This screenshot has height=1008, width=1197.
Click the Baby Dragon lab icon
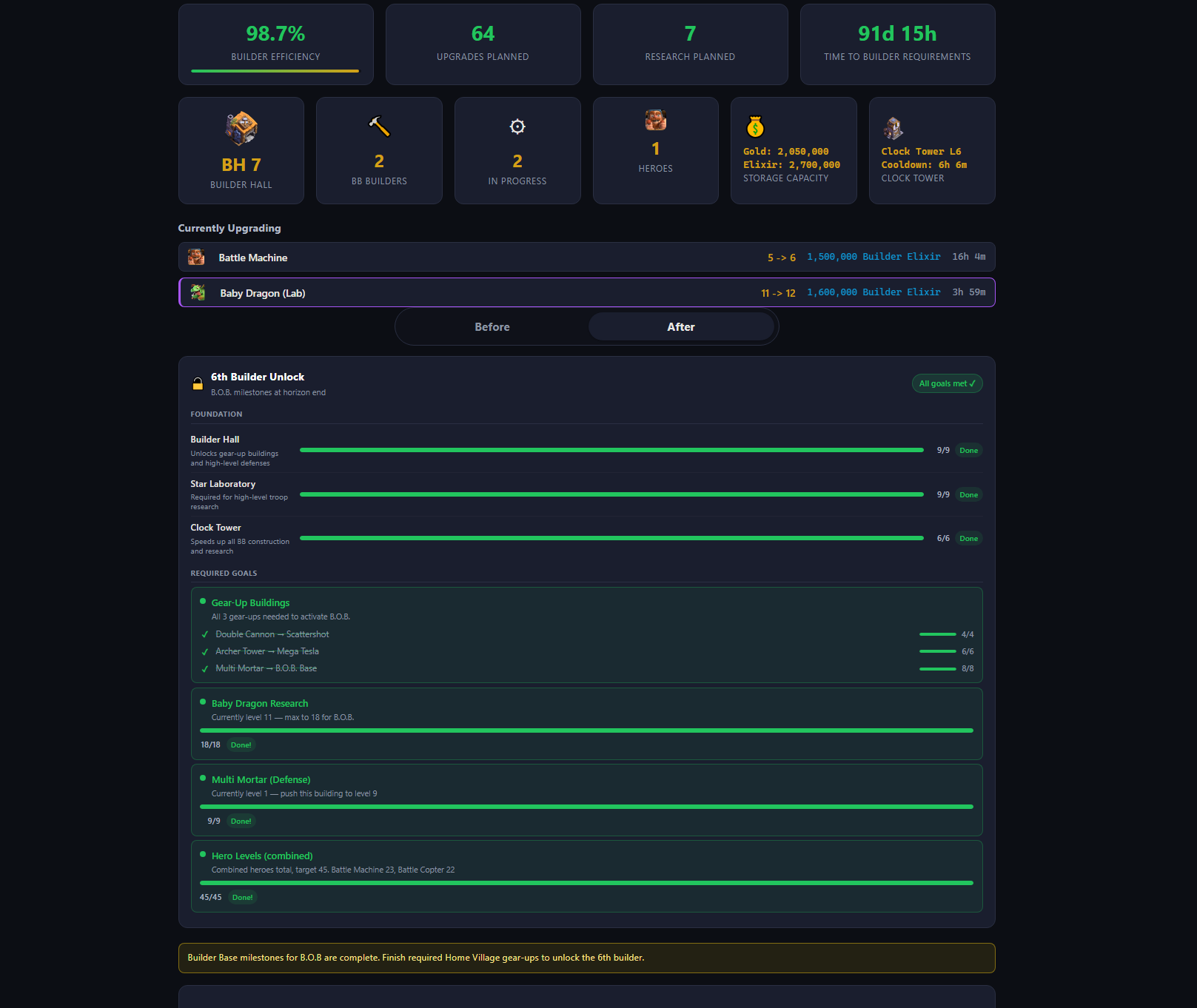point(198,293)
